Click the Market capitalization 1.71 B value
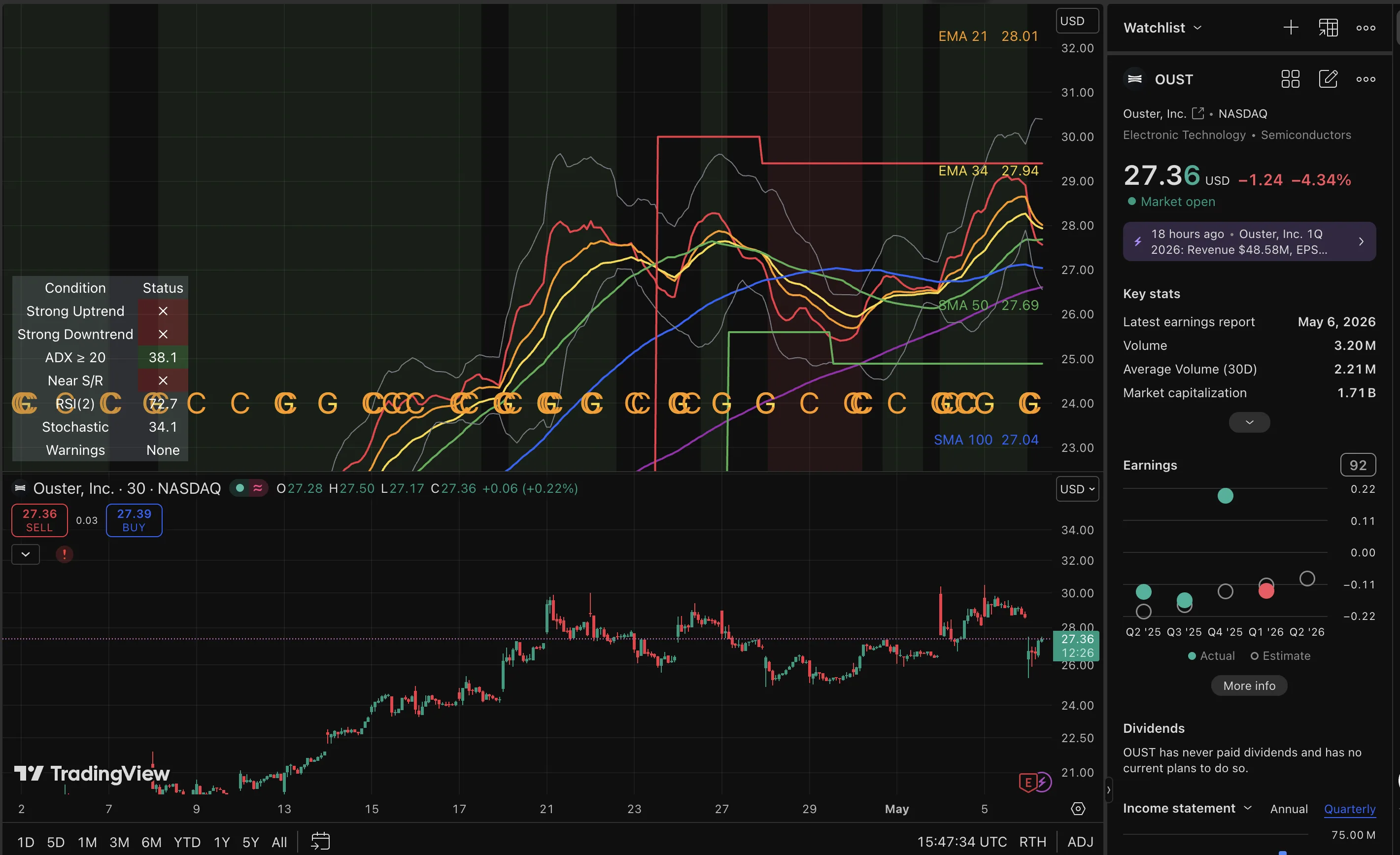The image size is (1400, 855). [1356, 393]
